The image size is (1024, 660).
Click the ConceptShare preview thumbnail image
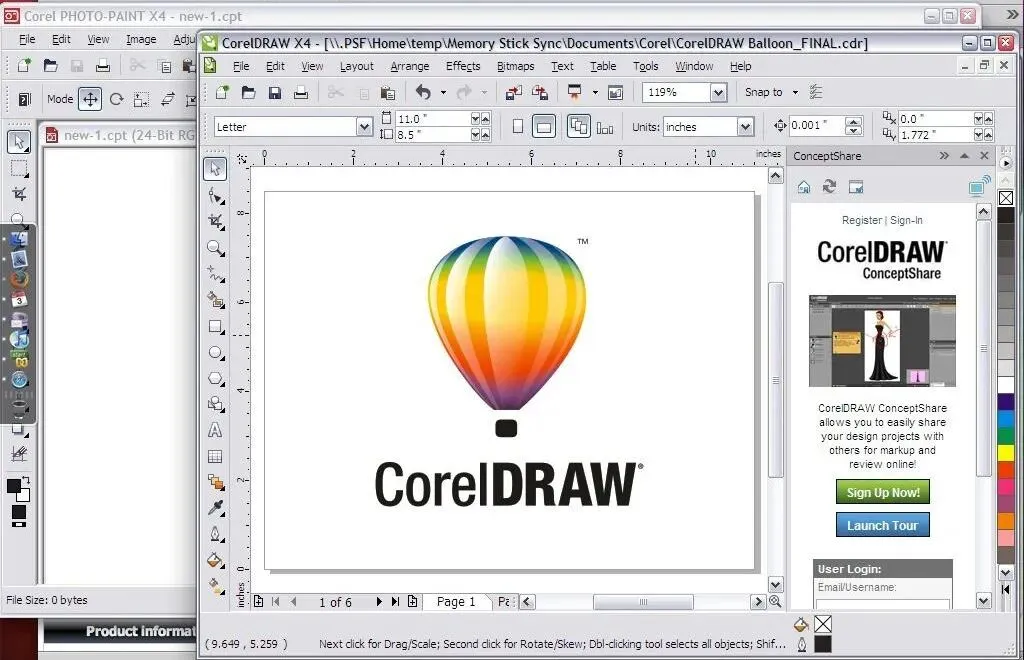pos(882,341)
